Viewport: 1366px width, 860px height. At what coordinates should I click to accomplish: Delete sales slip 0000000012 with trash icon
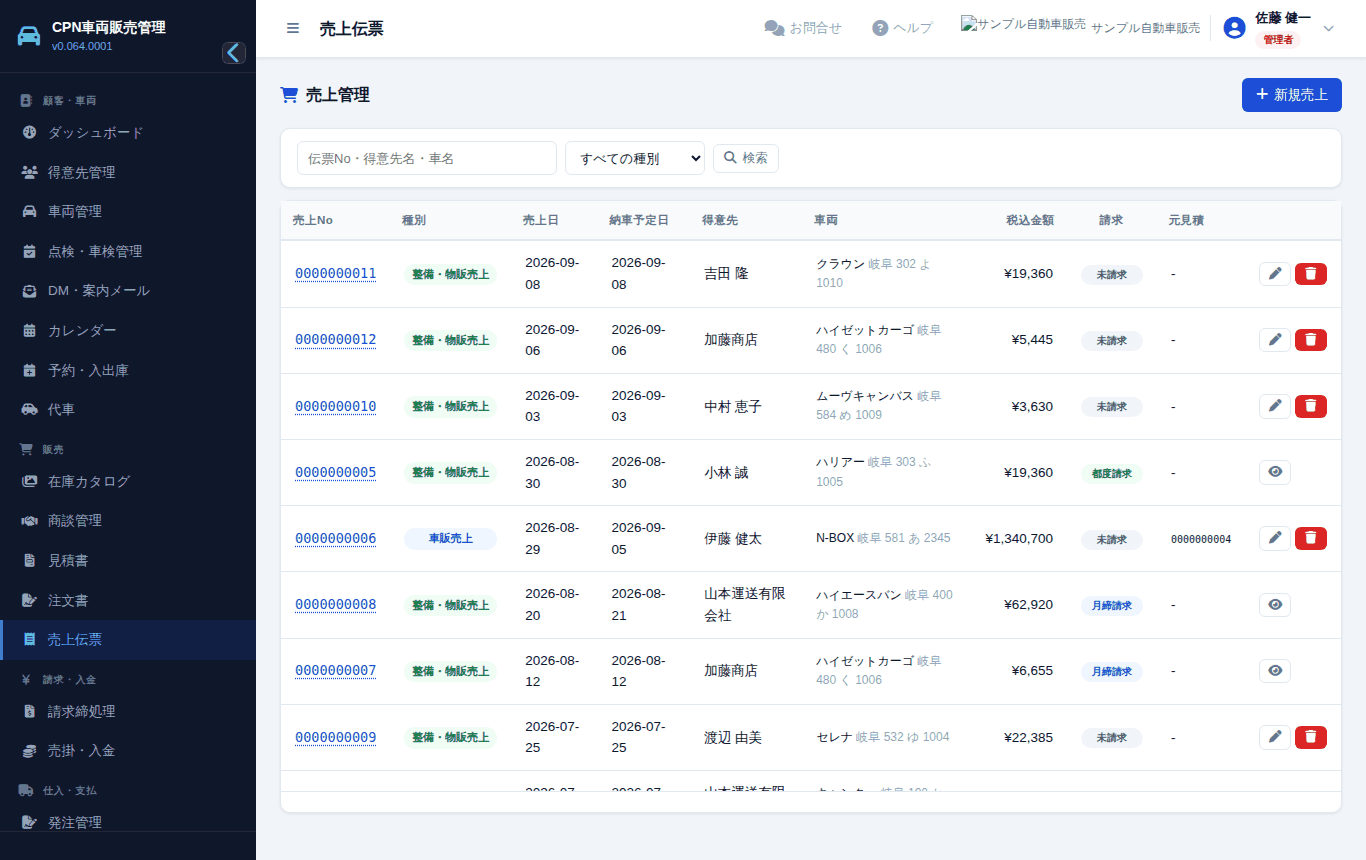click(x=1311, y=340)
